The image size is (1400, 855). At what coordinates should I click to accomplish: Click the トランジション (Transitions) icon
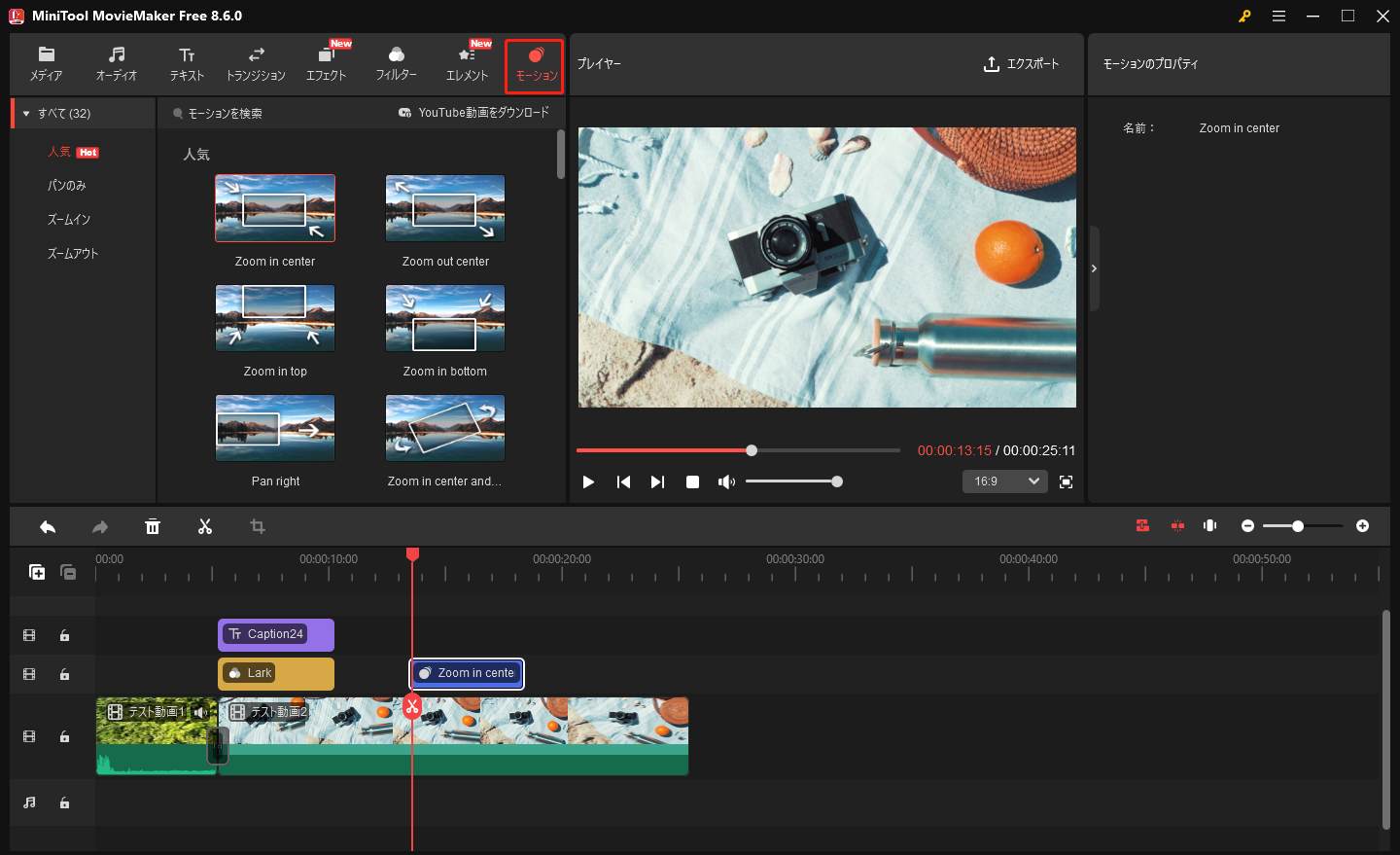pos(255,64)
